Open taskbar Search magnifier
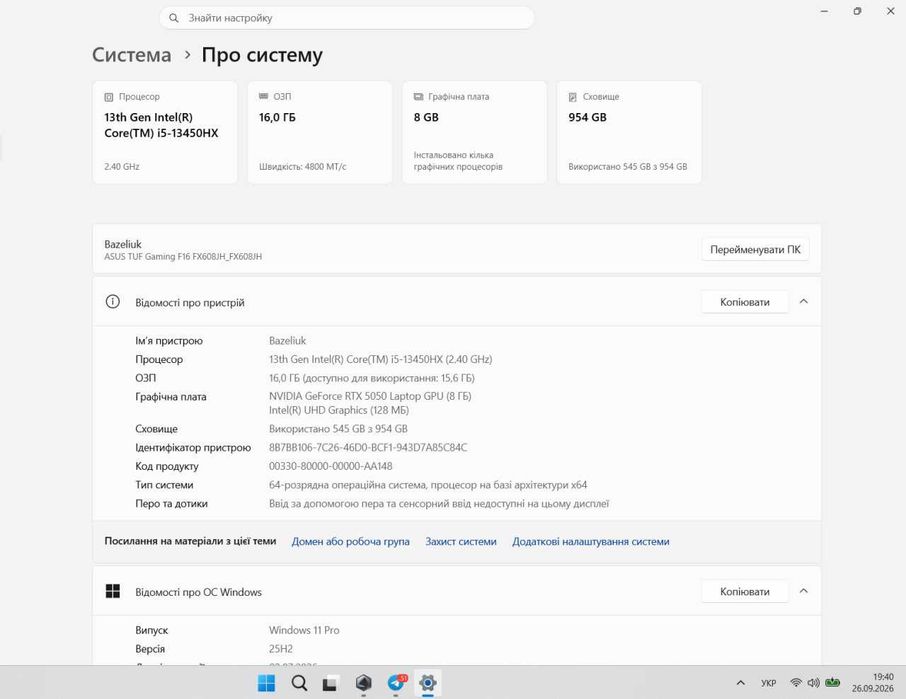The image size is (906, 699). click(x=299, y=683)
